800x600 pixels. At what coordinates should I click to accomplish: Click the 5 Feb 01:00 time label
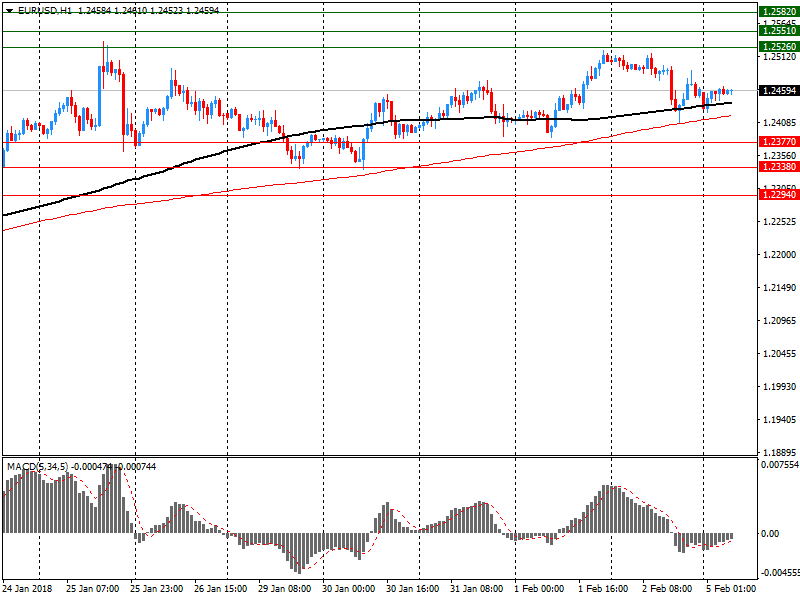click(x=731, y=589)
